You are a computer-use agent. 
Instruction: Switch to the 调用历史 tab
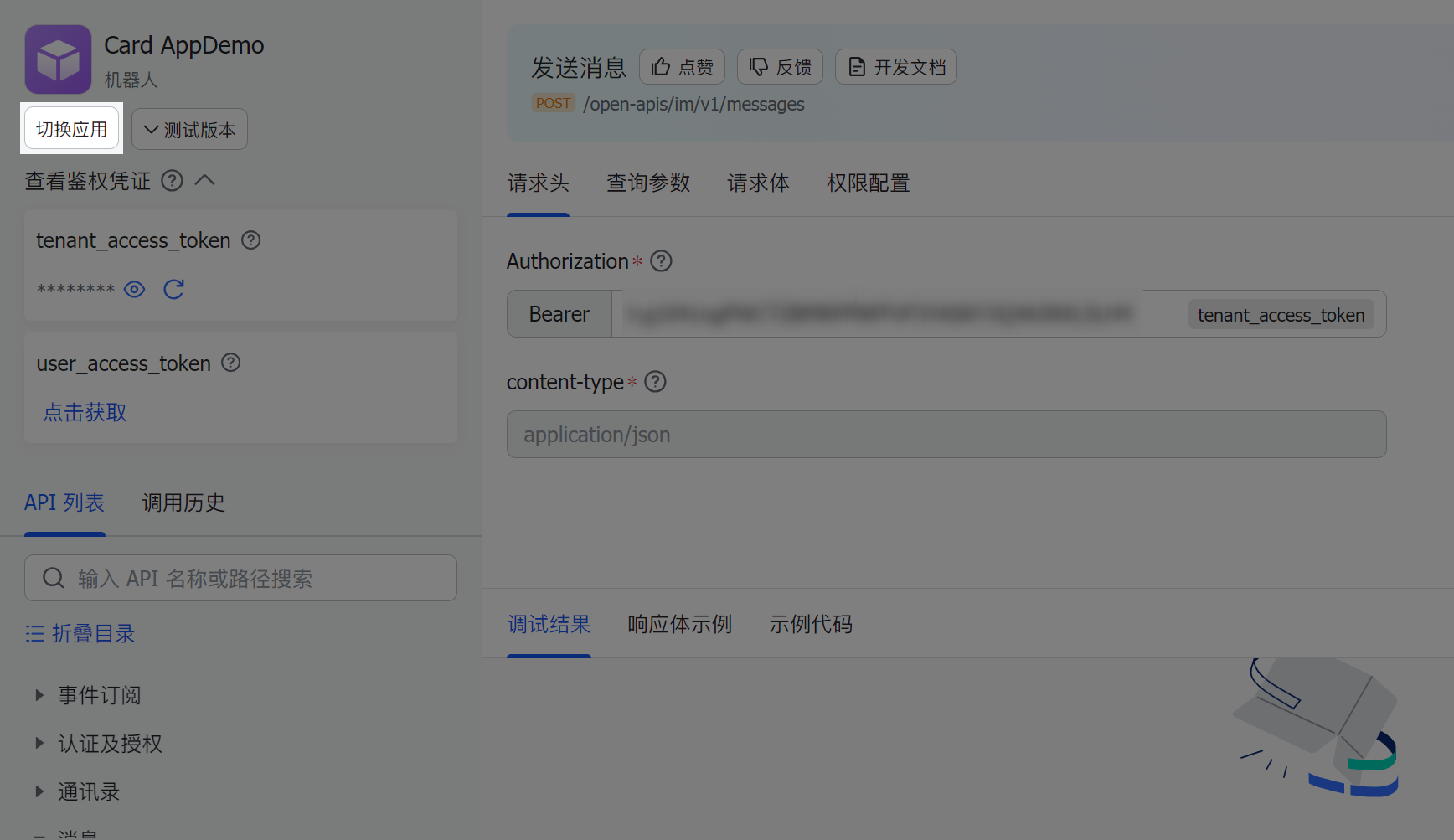click(183, 502)
